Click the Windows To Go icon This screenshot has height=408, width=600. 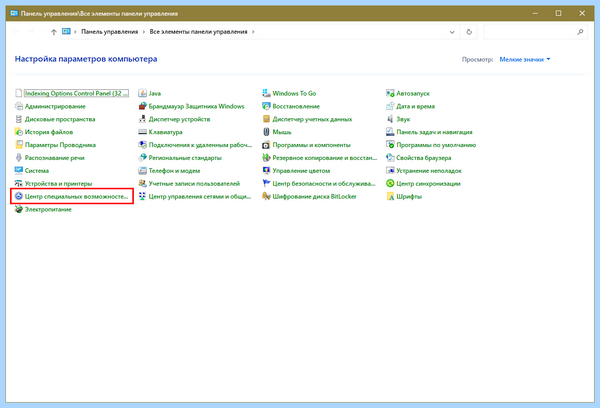266,93
